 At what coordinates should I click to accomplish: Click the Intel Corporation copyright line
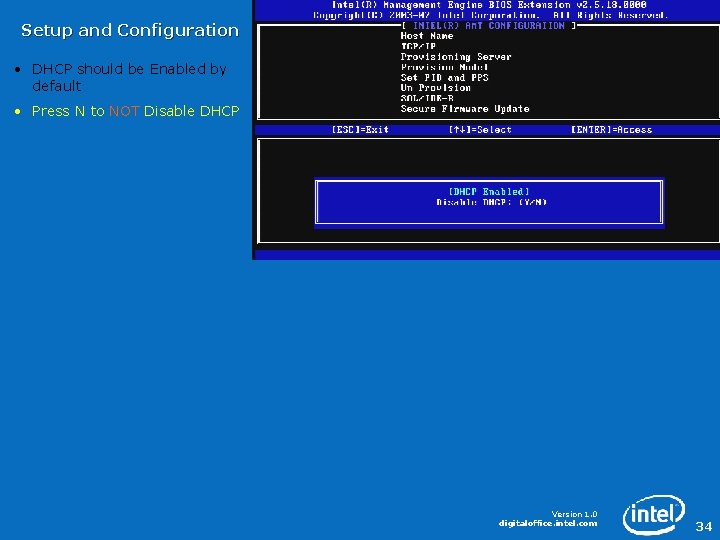pos(490,15)
